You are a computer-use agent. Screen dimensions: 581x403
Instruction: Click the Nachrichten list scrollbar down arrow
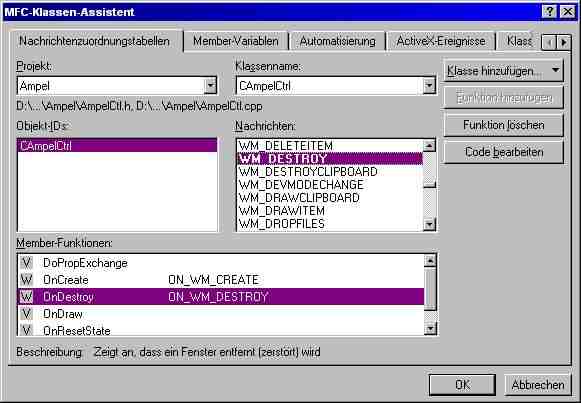pos(429,224)
